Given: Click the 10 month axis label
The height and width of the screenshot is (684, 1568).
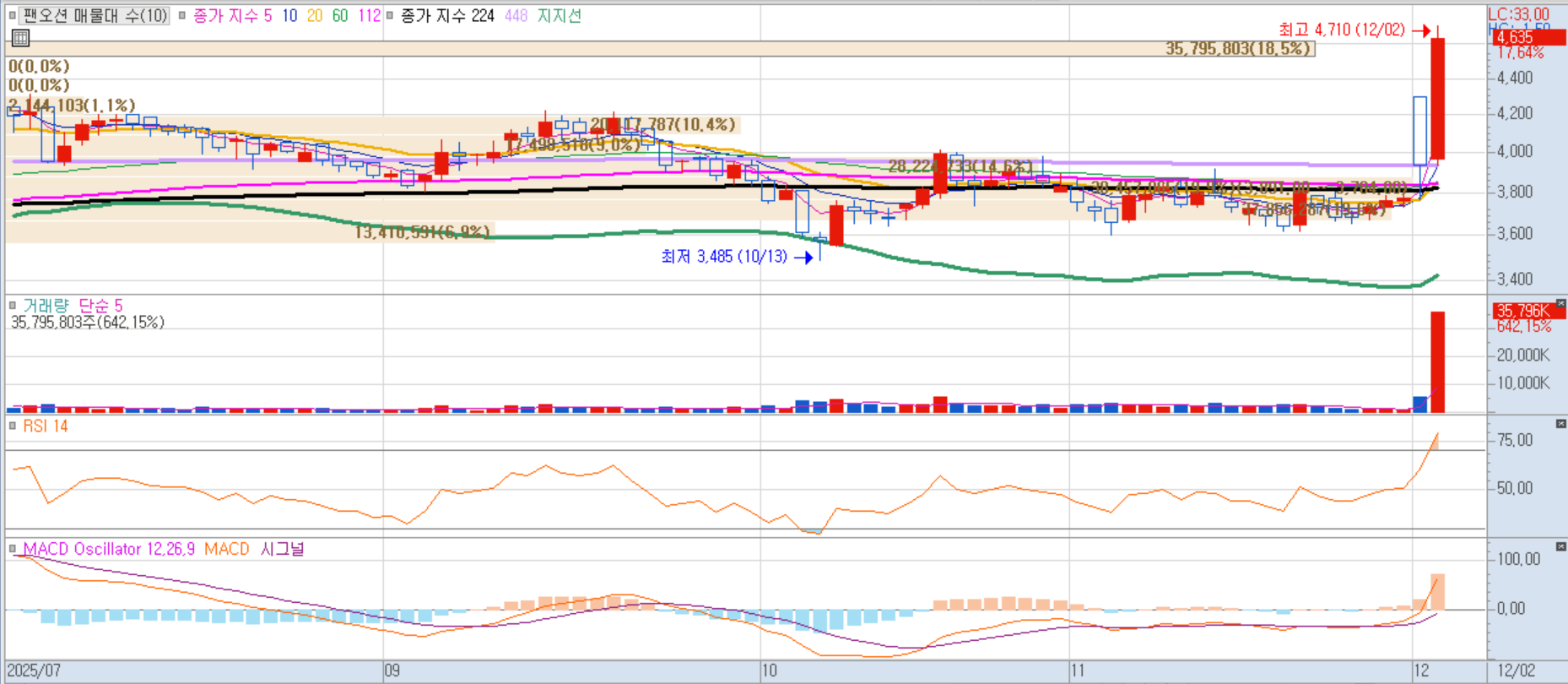Looking at the screenshot, I should coord(770,670).
